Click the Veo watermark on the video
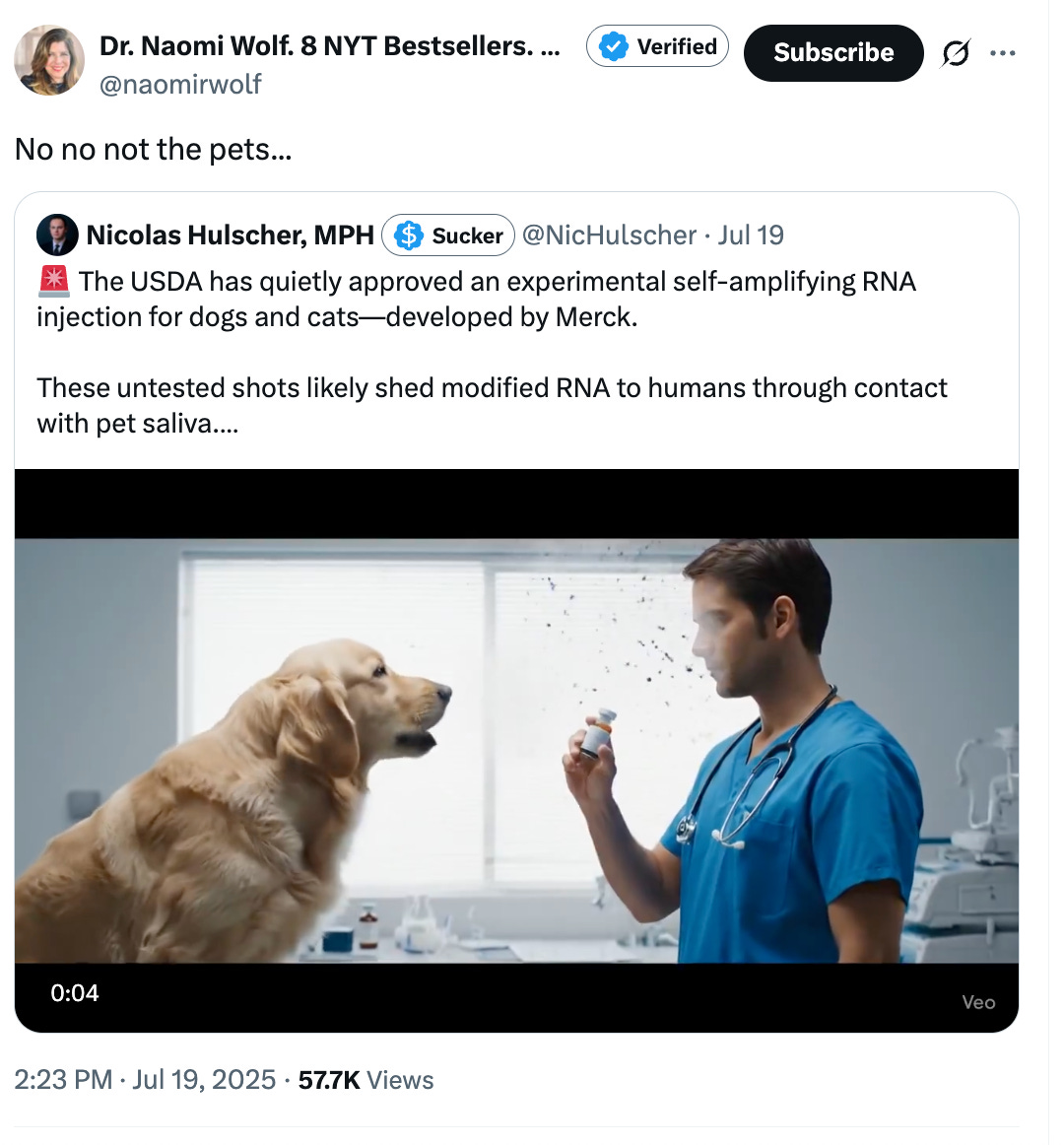Screen dimensions: 1064x1145 pyautogui.click(x=979, y=1001)
